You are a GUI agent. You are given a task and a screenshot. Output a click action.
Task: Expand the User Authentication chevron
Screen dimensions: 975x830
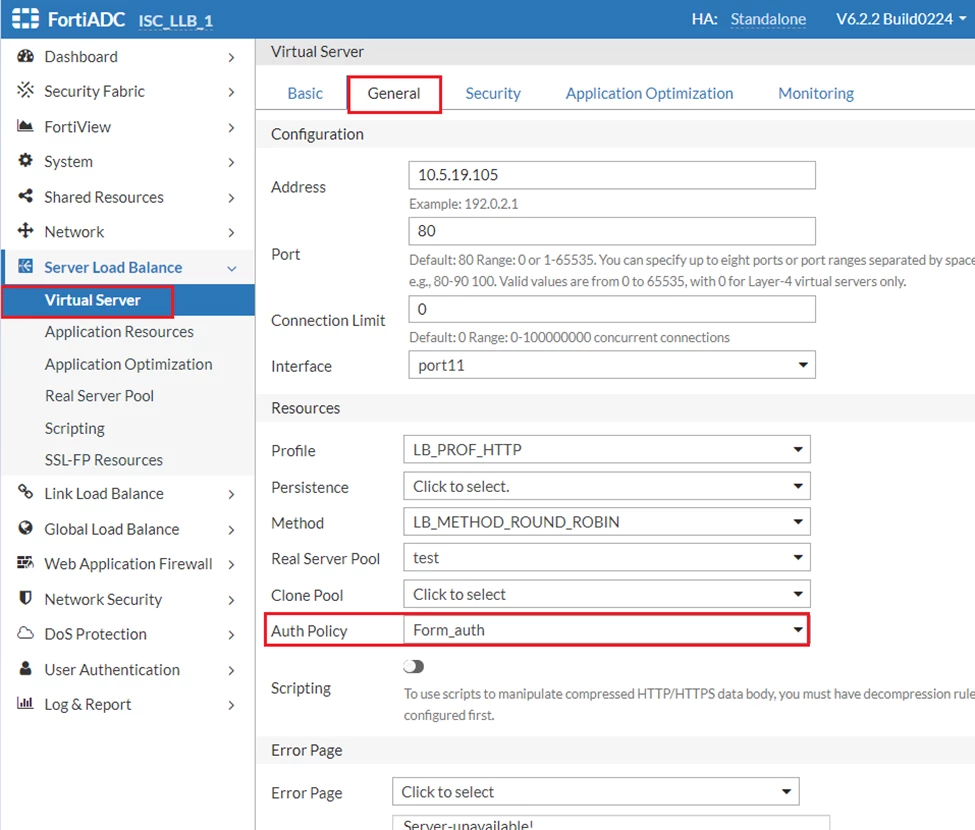(x=231, y=670)
